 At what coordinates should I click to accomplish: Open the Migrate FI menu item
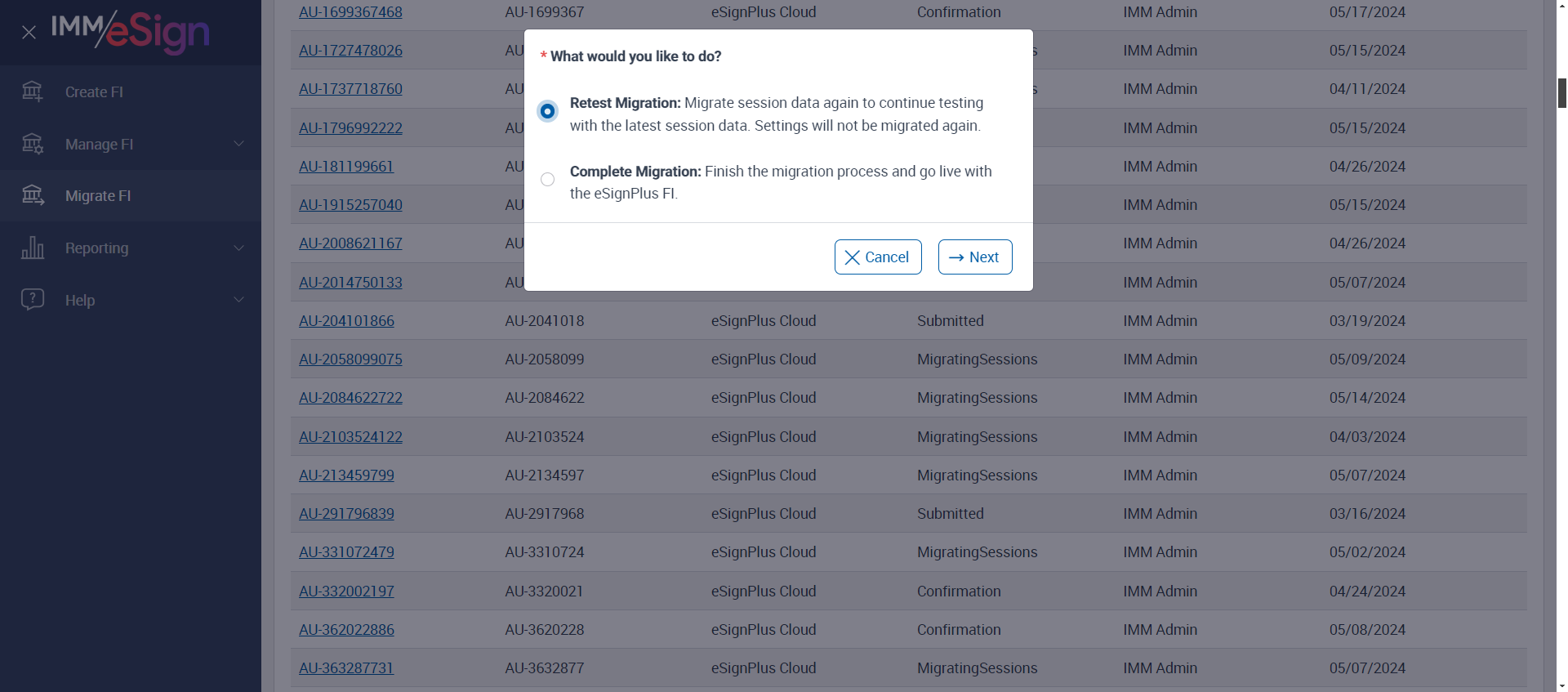tap(98, 196)
